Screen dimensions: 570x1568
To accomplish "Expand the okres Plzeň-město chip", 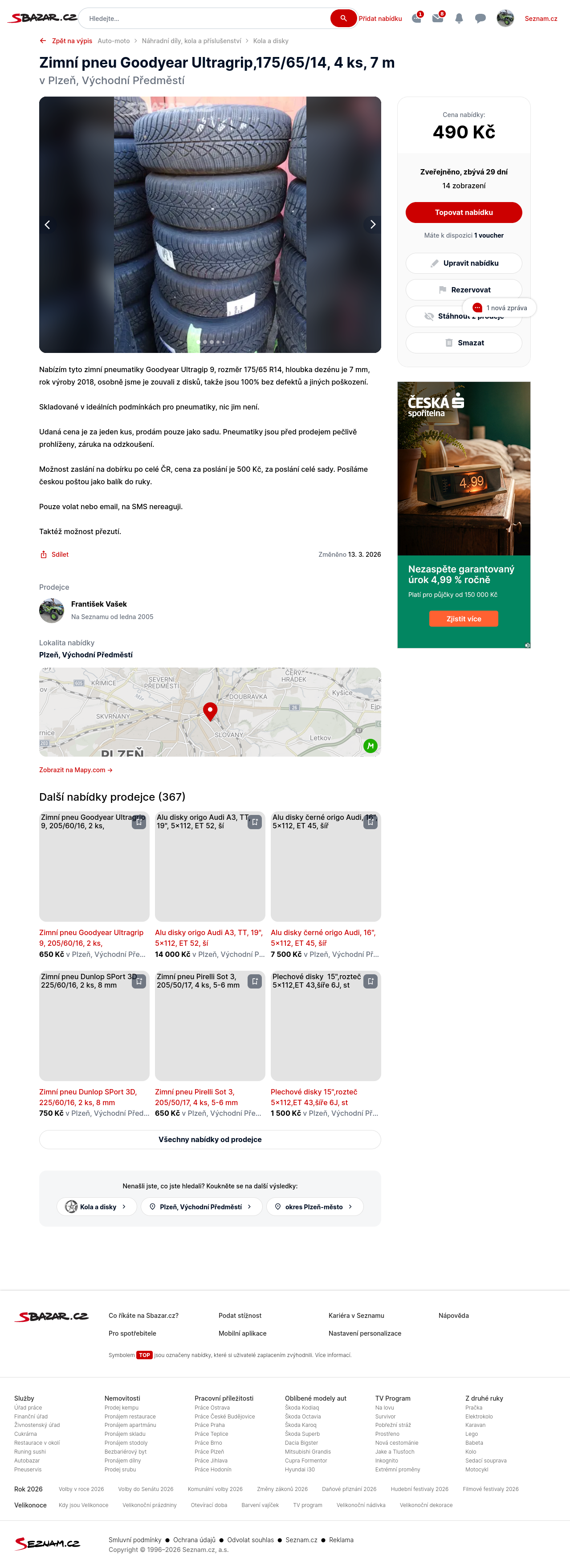I will (315, 1207).
